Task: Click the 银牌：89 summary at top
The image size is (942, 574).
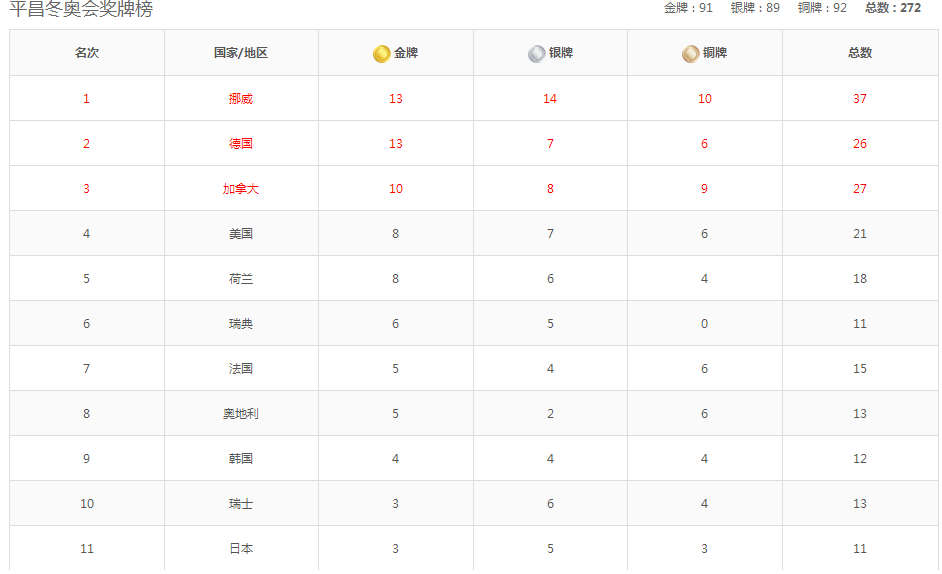Action: (755, 8)
